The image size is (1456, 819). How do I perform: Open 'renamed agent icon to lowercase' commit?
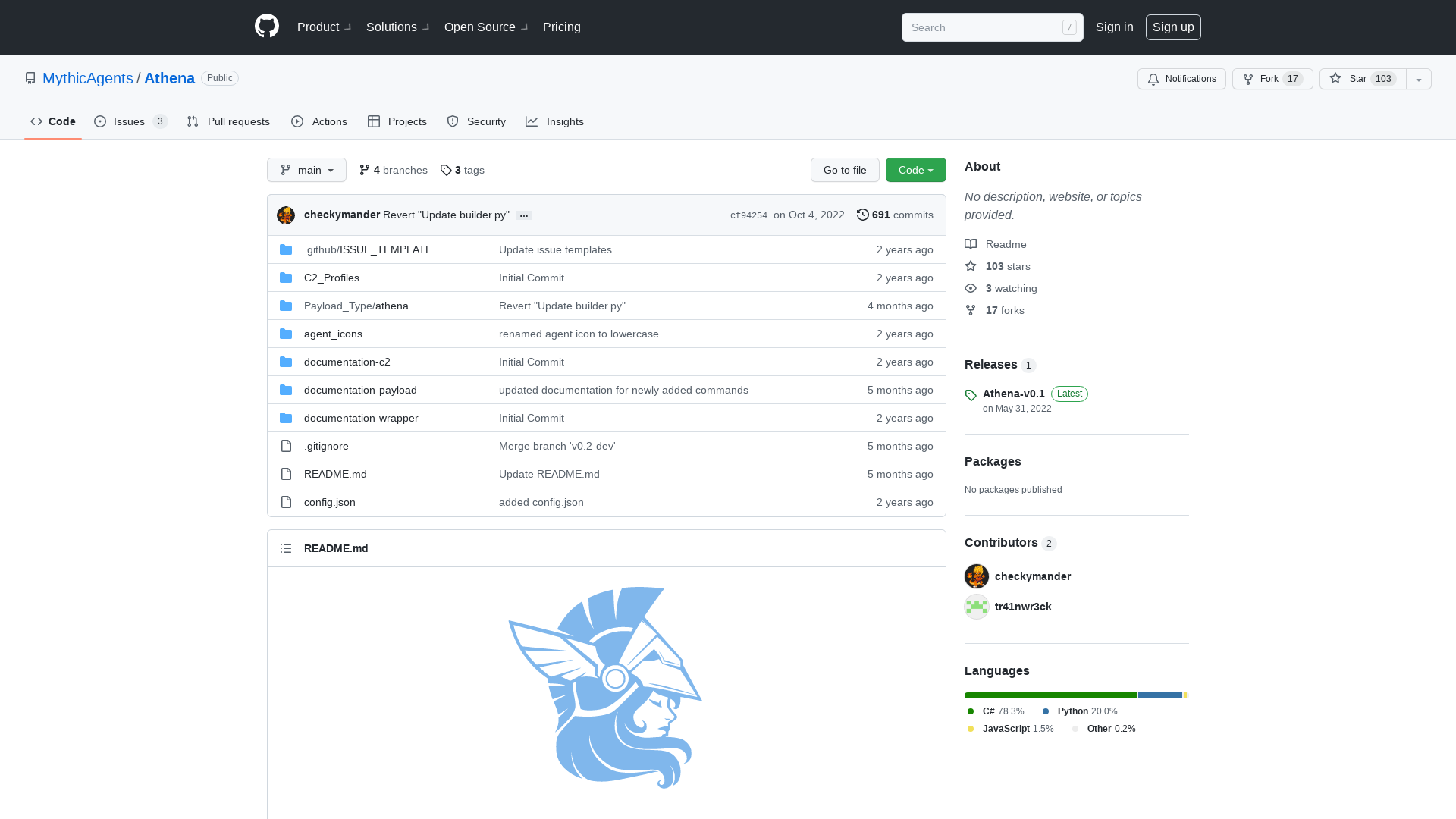tap(579, 334)
